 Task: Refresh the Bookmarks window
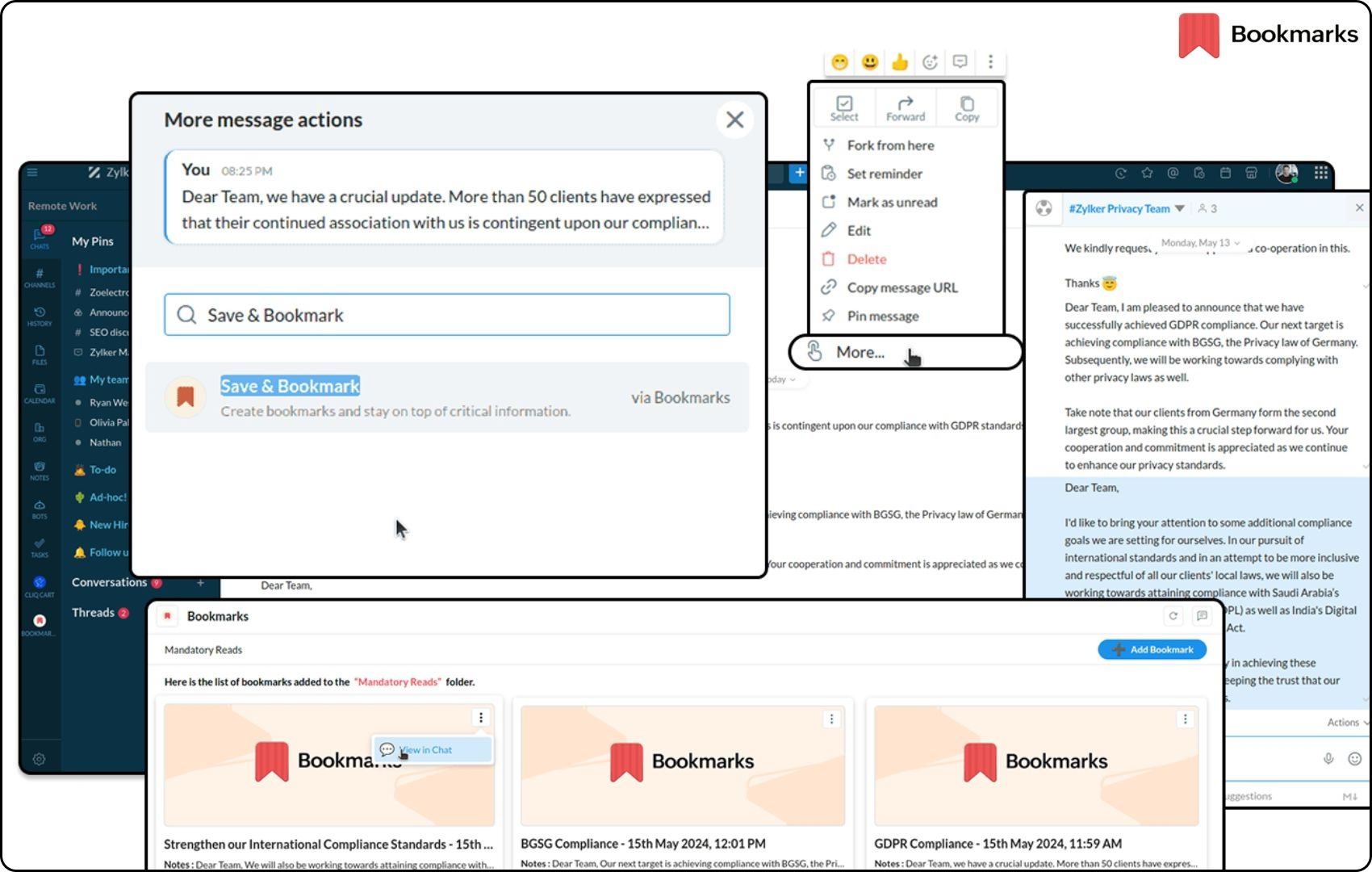click(1173, 616)
